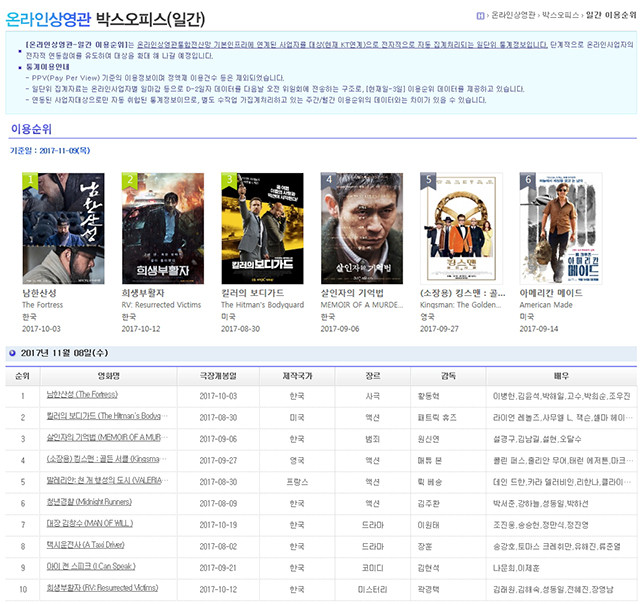Open 택시운전사 (A Taxi Driver) link
This screenshot has height=604, width=640.
[x=88, y=544]
